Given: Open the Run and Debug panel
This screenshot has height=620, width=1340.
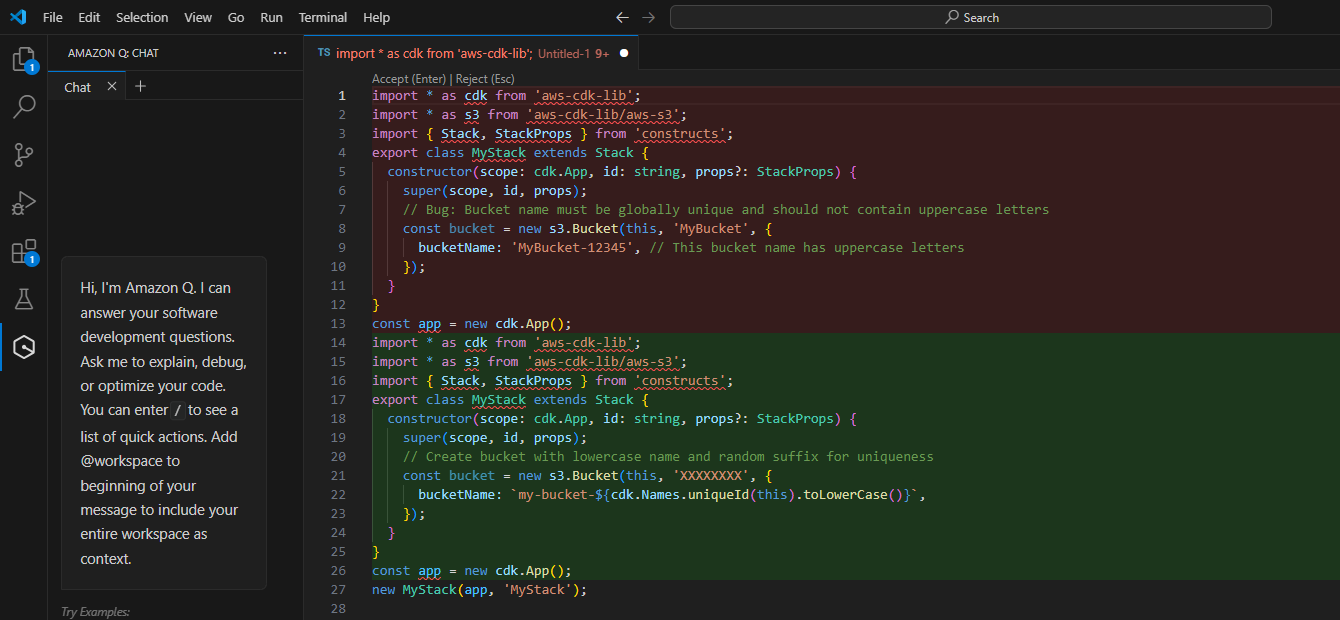Looking at the screenshot, I should (x=23, y=203).
